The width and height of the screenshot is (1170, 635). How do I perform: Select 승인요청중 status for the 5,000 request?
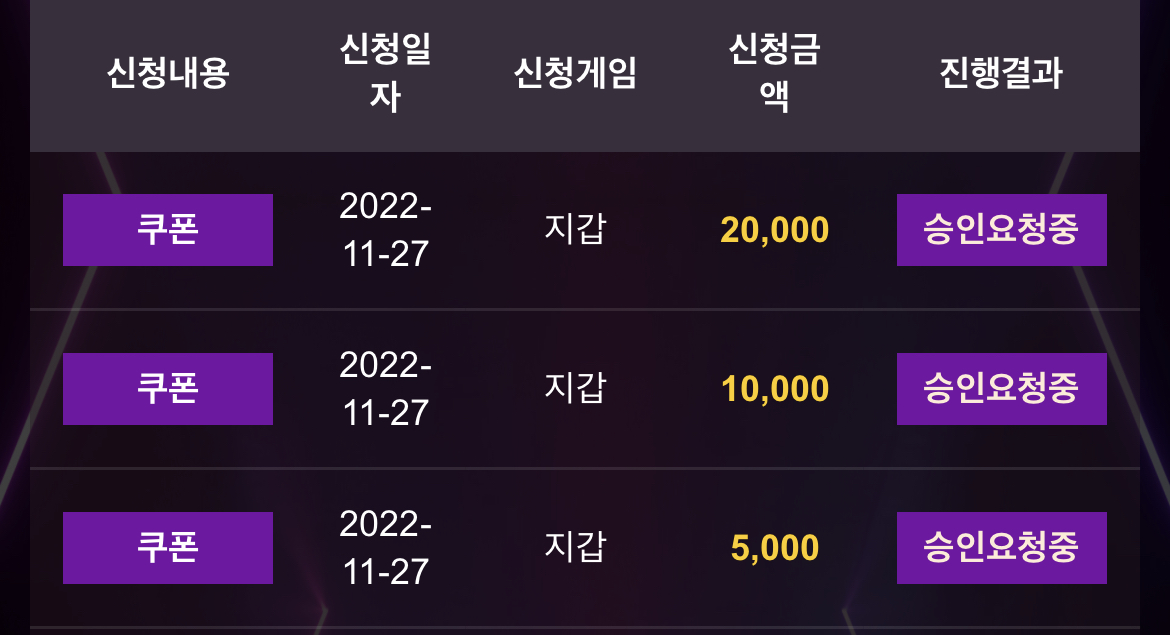(x=1001, y=548)
